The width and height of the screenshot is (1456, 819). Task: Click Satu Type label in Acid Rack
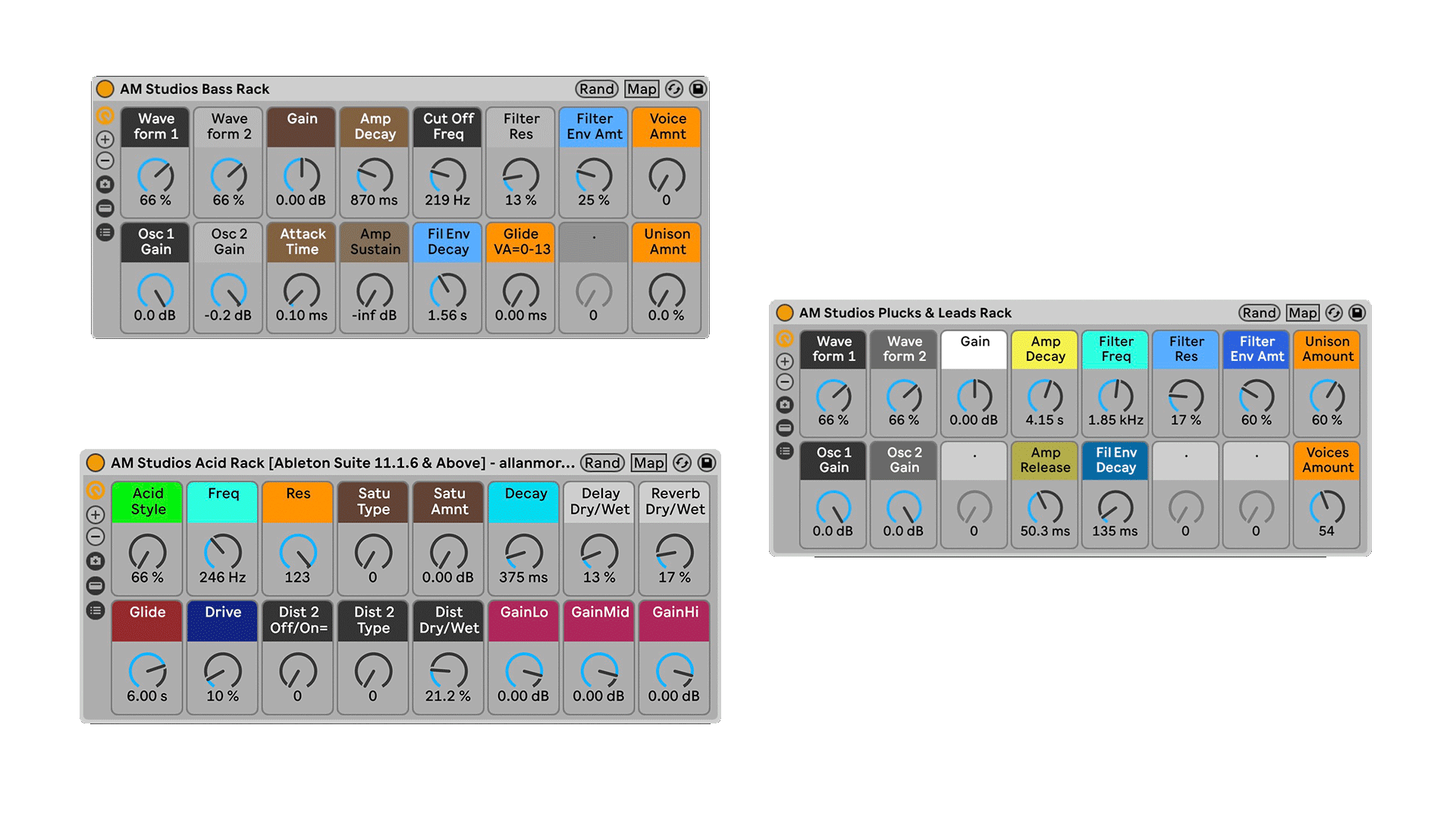pos(374,502)
